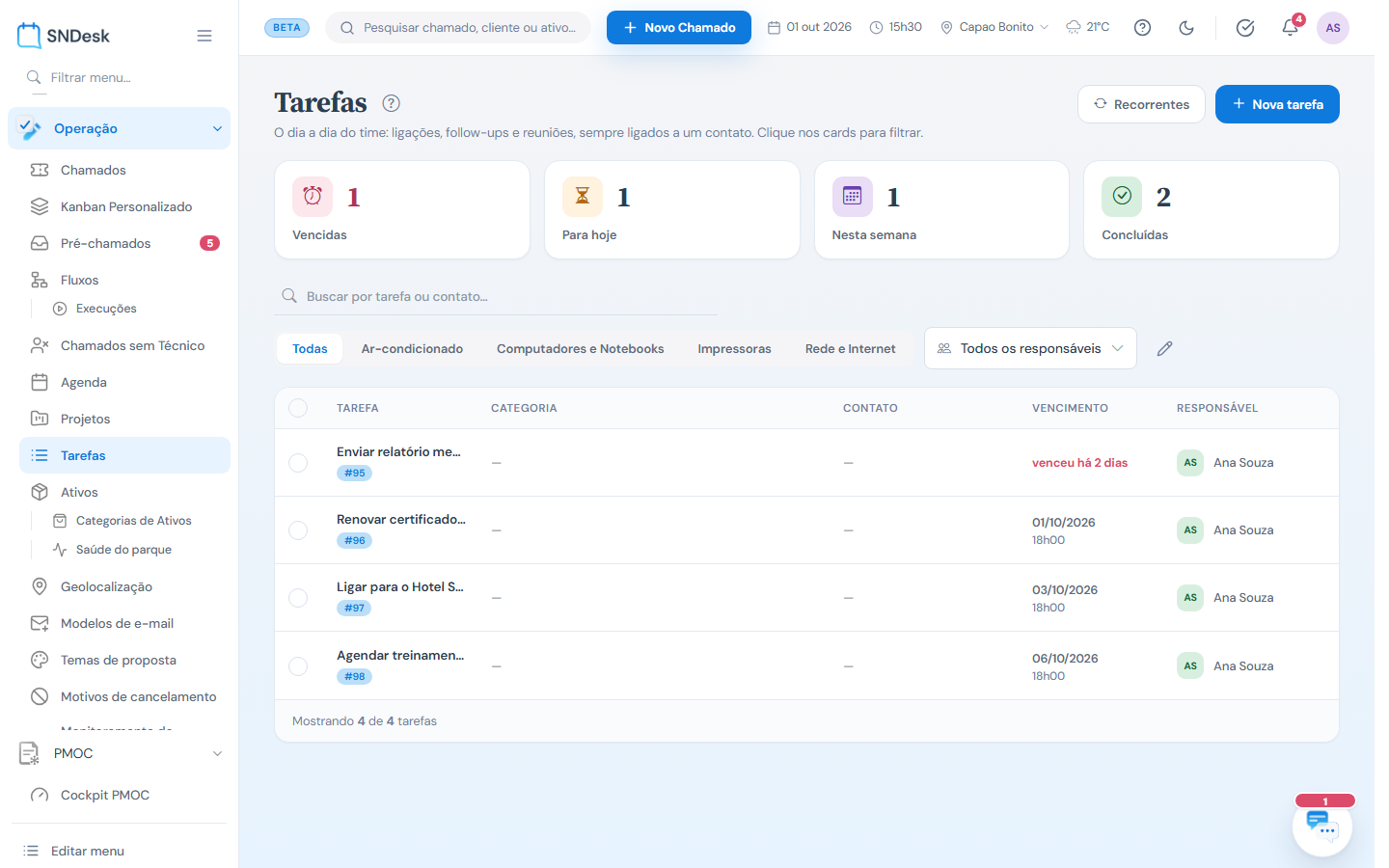Select the Todas category tab

[x=310, y=349]
